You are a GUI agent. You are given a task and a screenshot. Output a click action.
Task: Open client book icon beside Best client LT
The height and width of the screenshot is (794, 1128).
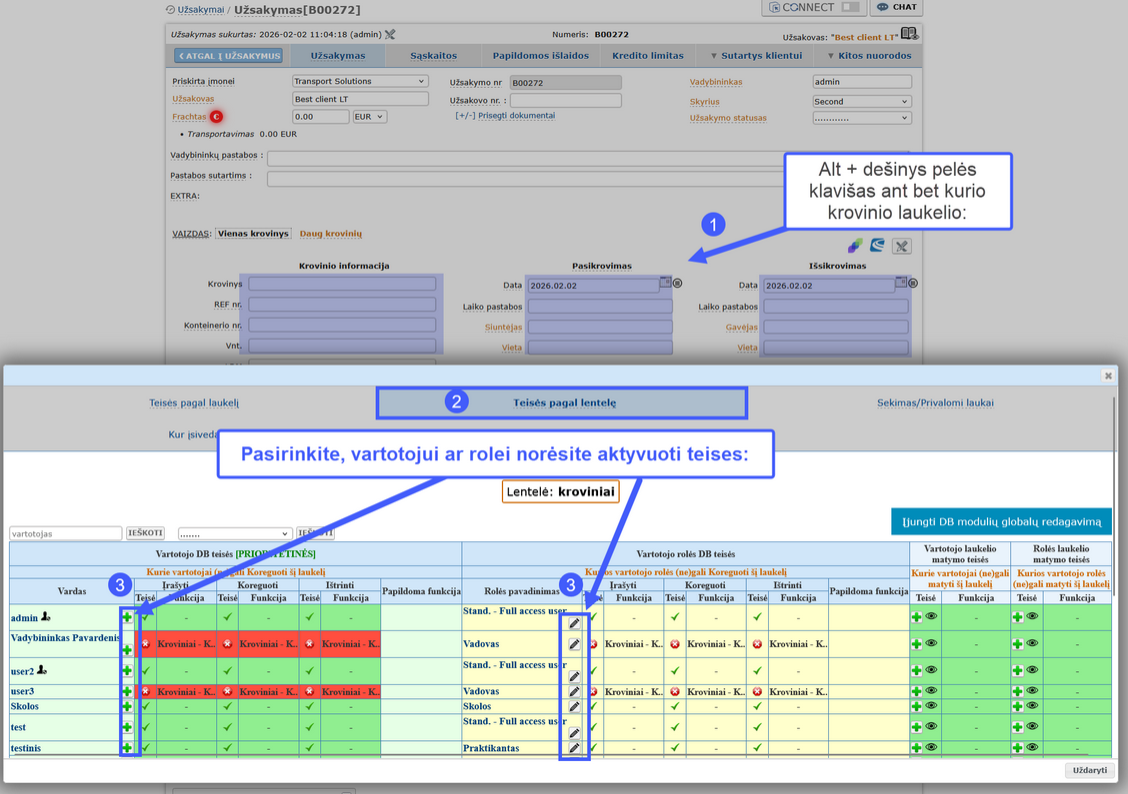909,34
